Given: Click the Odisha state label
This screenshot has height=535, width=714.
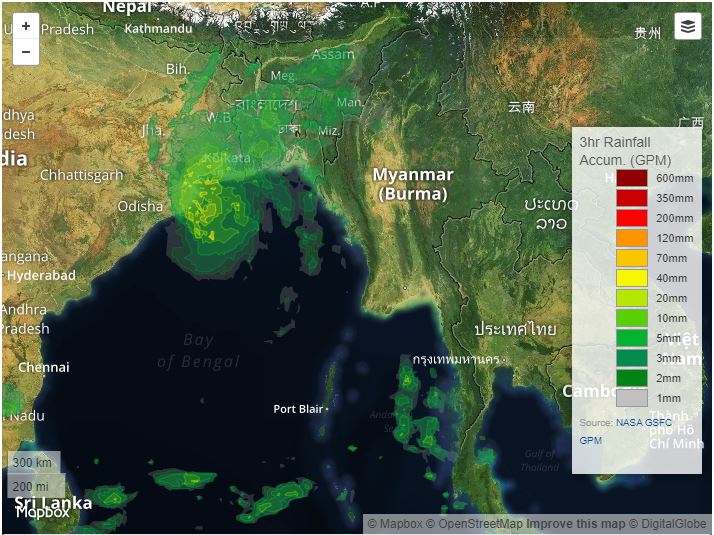Looking at the screenshot, I should click(x=140, y=206).
